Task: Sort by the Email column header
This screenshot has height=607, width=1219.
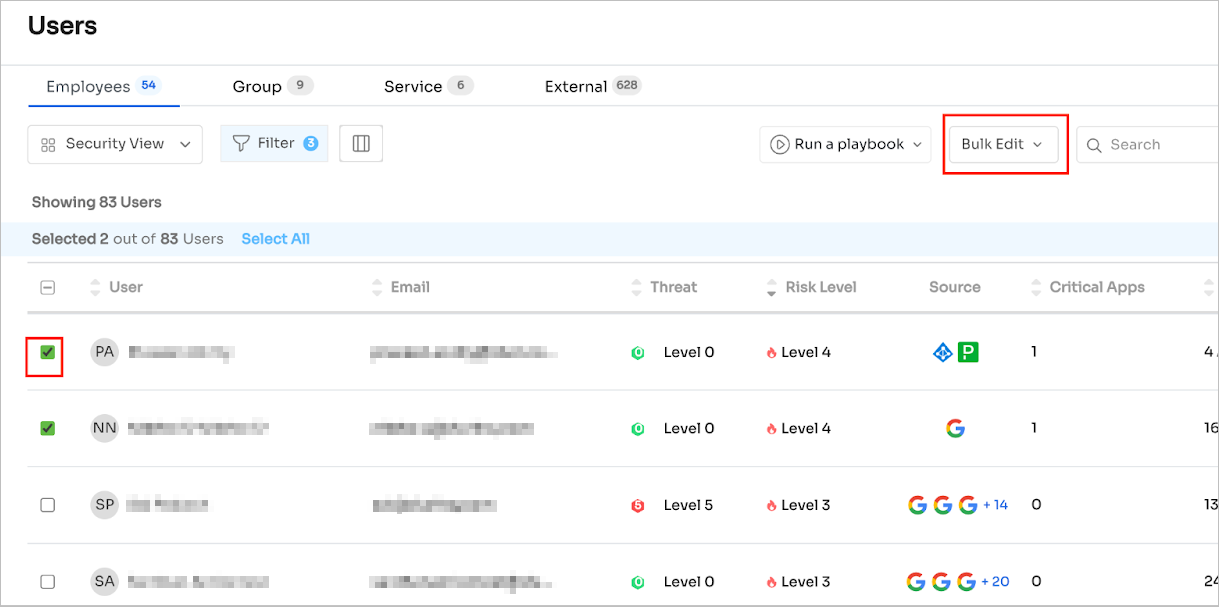Action: pyautogui.click(x=400, y=287)
